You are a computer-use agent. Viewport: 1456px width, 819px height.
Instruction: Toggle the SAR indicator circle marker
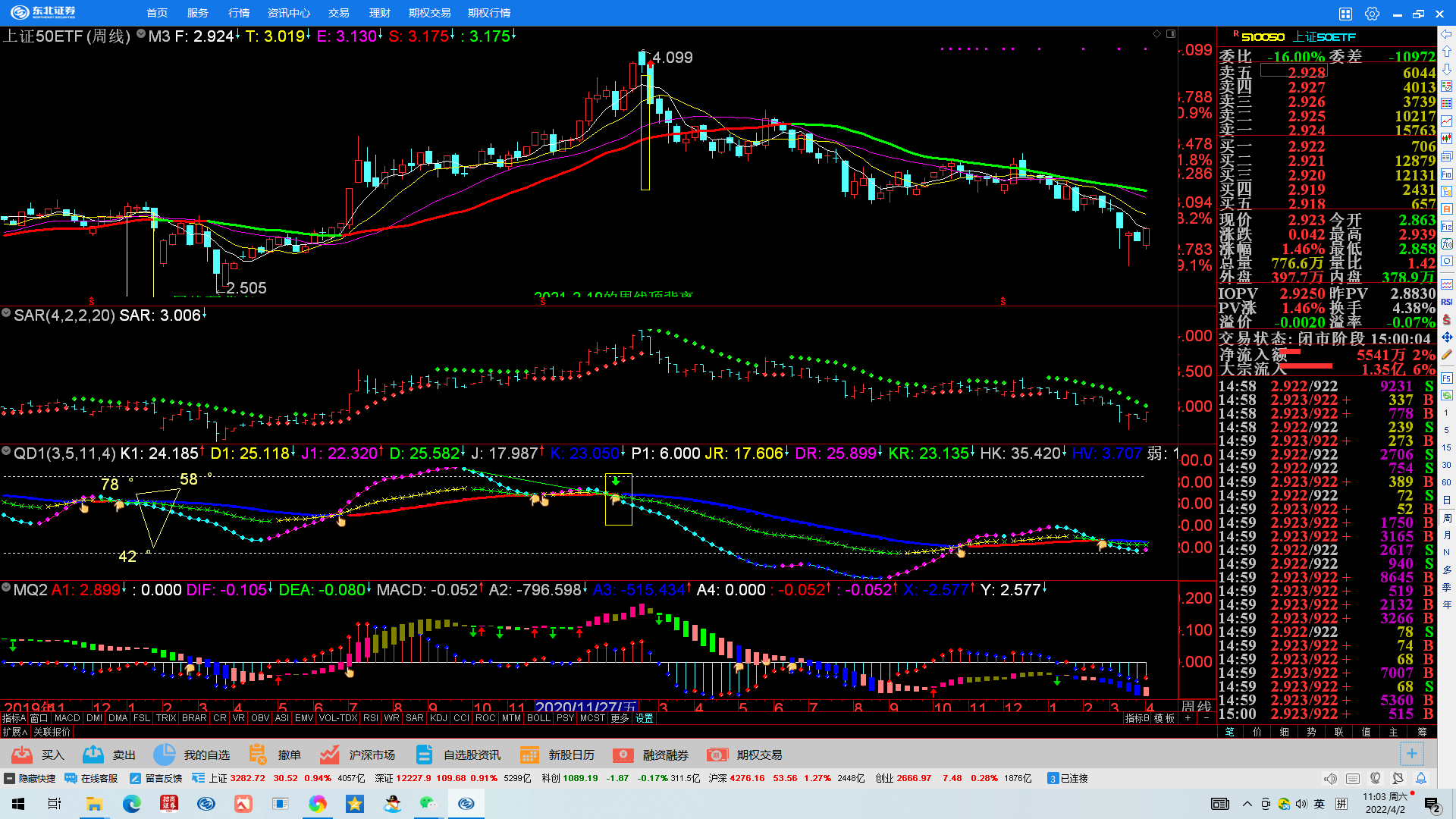point(6,313)
